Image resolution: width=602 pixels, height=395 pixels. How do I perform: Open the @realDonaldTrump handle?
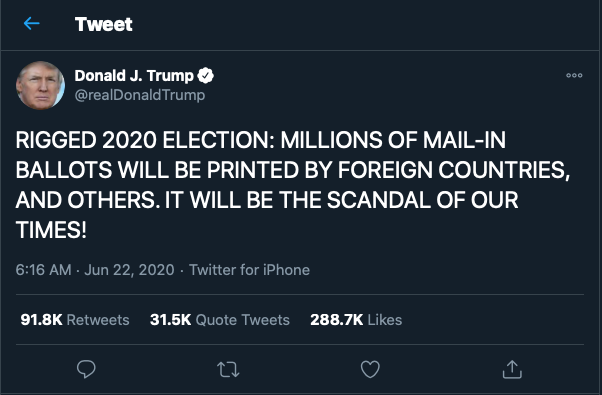click(140, 95)
